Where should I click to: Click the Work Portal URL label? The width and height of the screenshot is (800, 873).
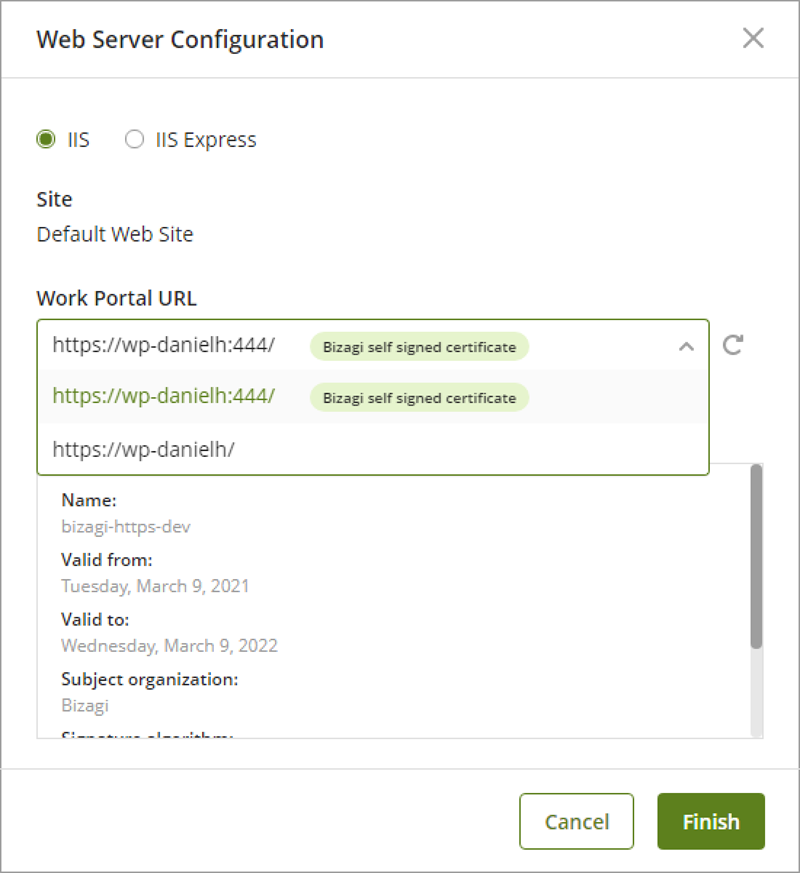point(116,298)
